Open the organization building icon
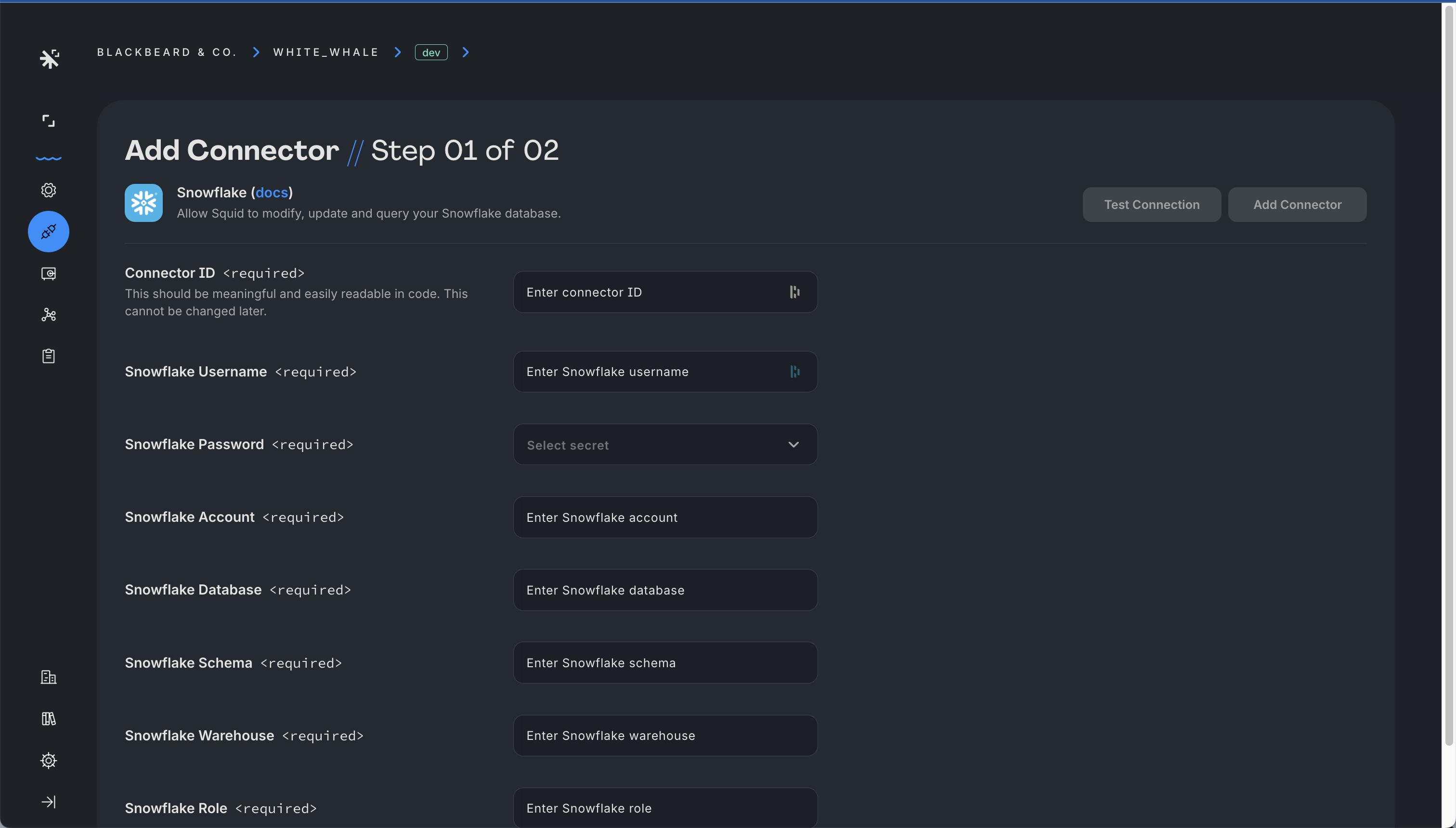Viewport: 1456px width, 828px height. pyautogui.click(x=48, y=677)
